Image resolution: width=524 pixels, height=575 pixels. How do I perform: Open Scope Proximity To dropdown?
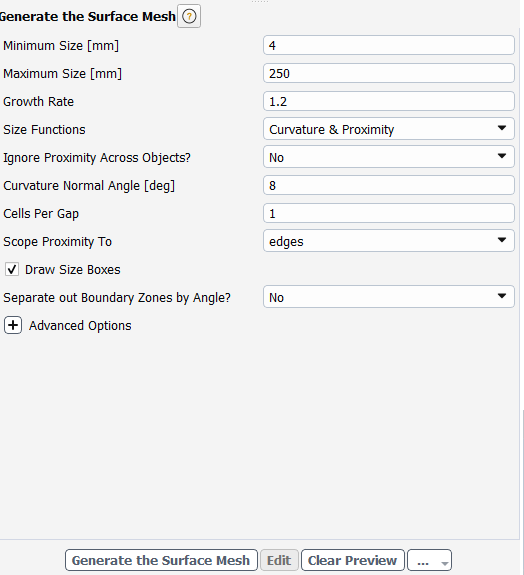(x=389, y=241)
